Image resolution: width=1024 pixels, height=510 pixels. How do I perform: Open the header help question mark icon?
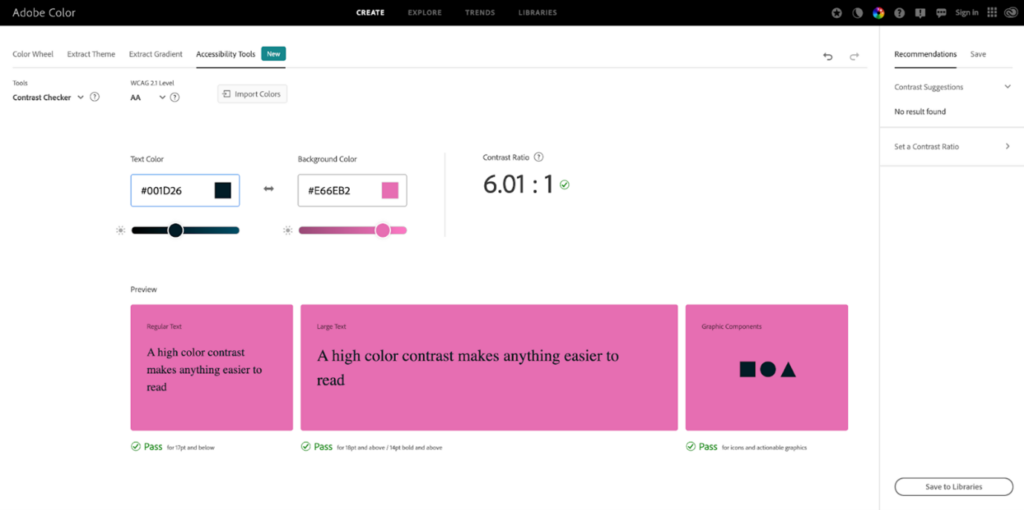point(899,12)
